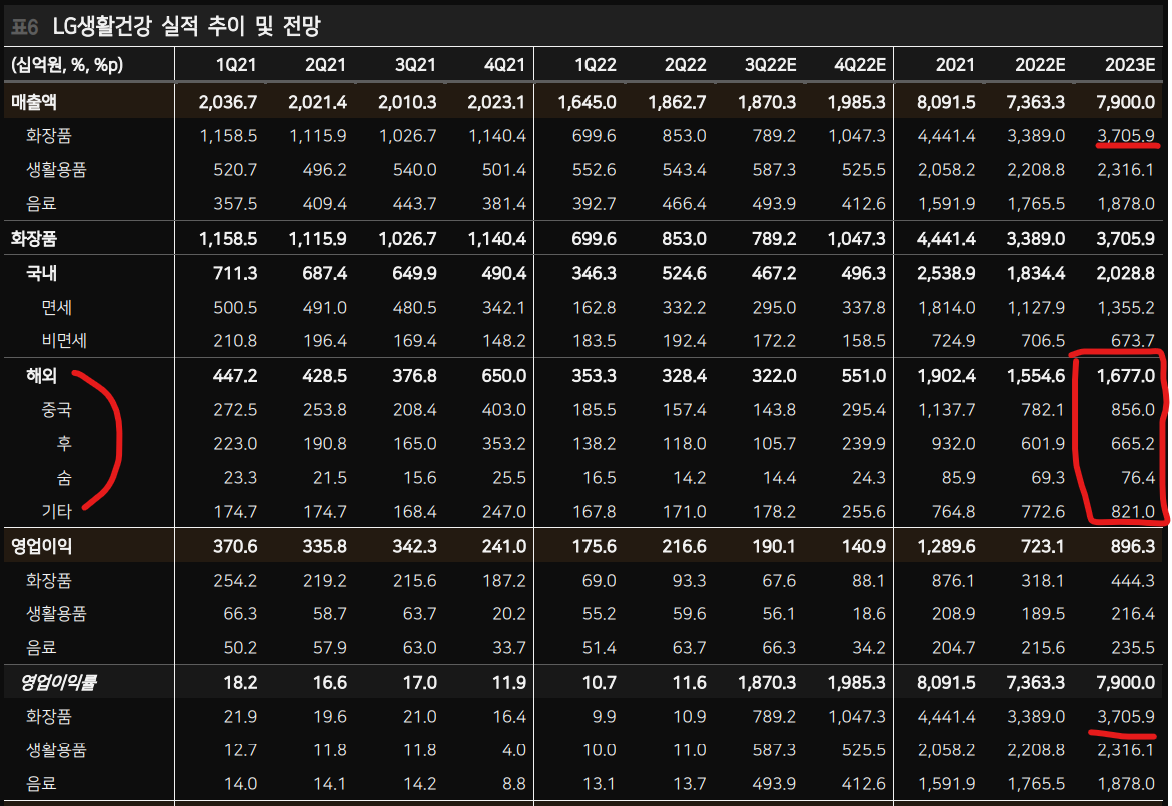Click the 2021 annual column header
The width and height of the screenshot is (1172, 806).
(x=955, y=65)
